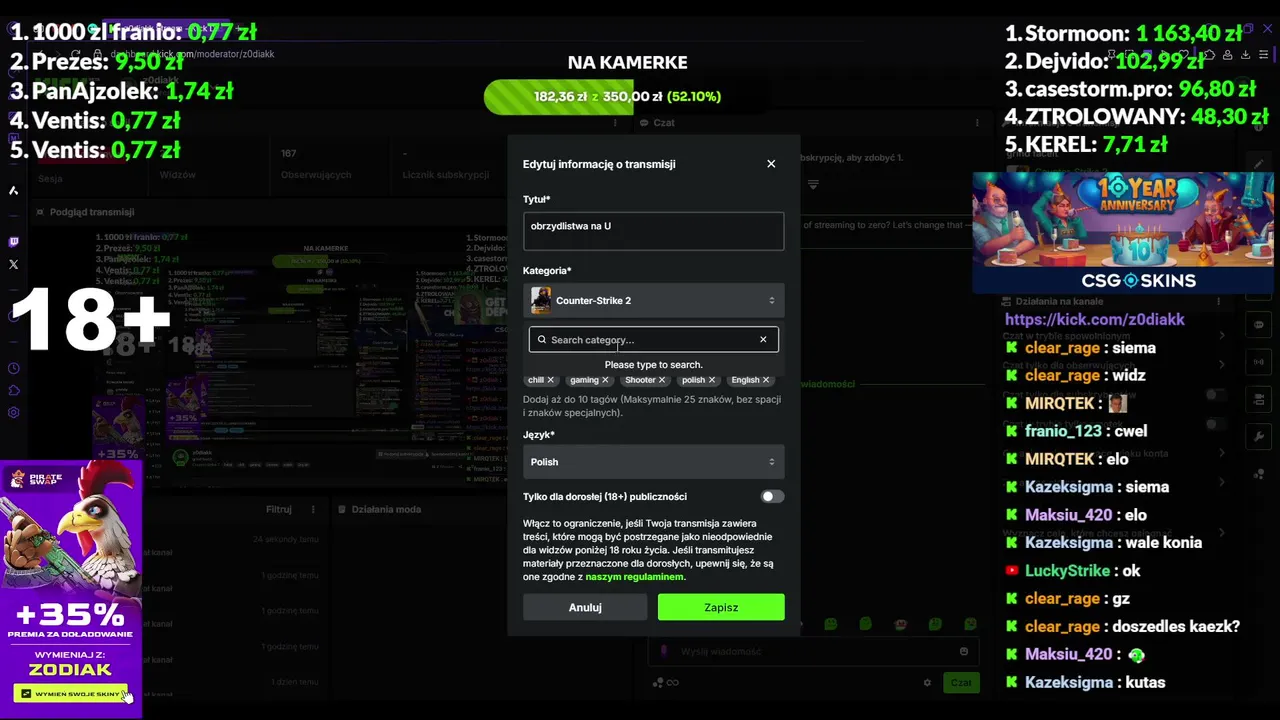Click the Czat send button
The image size is (1280, 720).
click(961, 682)
